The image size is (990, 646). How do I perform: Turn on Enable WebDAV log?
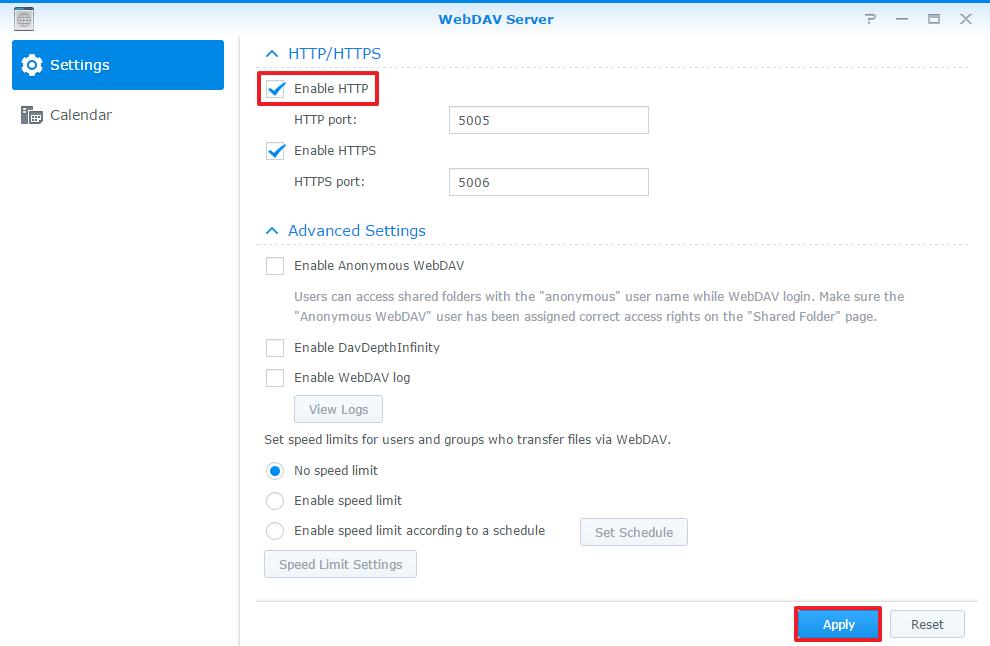pos(275,378)
